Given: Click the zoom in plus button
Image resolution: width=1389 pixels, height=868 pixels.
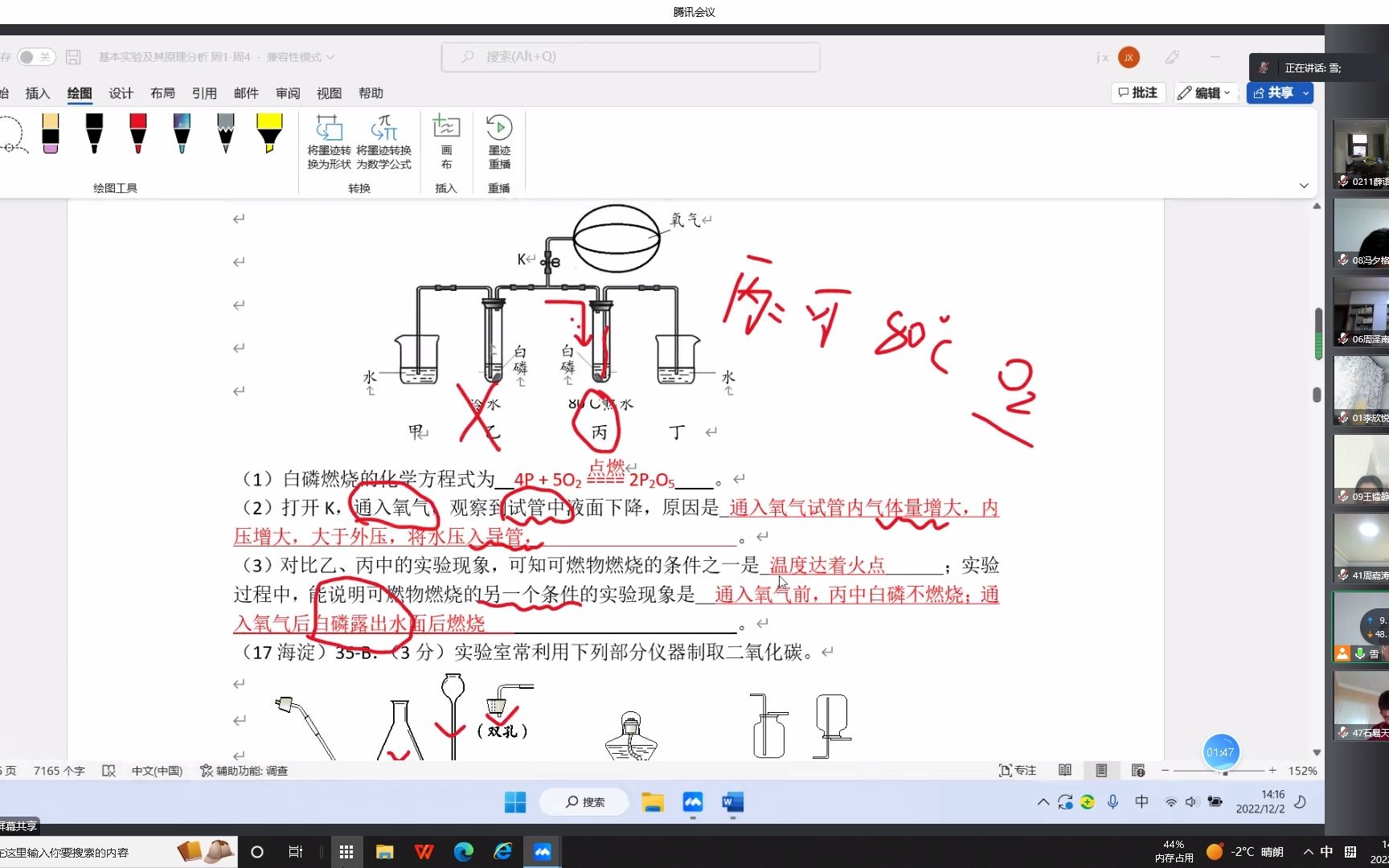Looking at the screenshot, I should (x=1272, y=771).
